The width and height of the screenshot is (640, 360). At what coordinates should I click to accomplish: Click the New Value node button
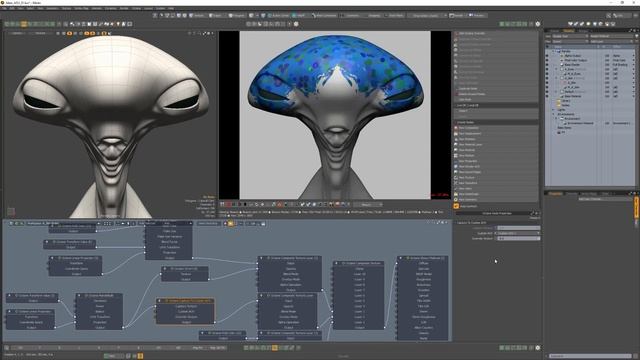[496, 189]
